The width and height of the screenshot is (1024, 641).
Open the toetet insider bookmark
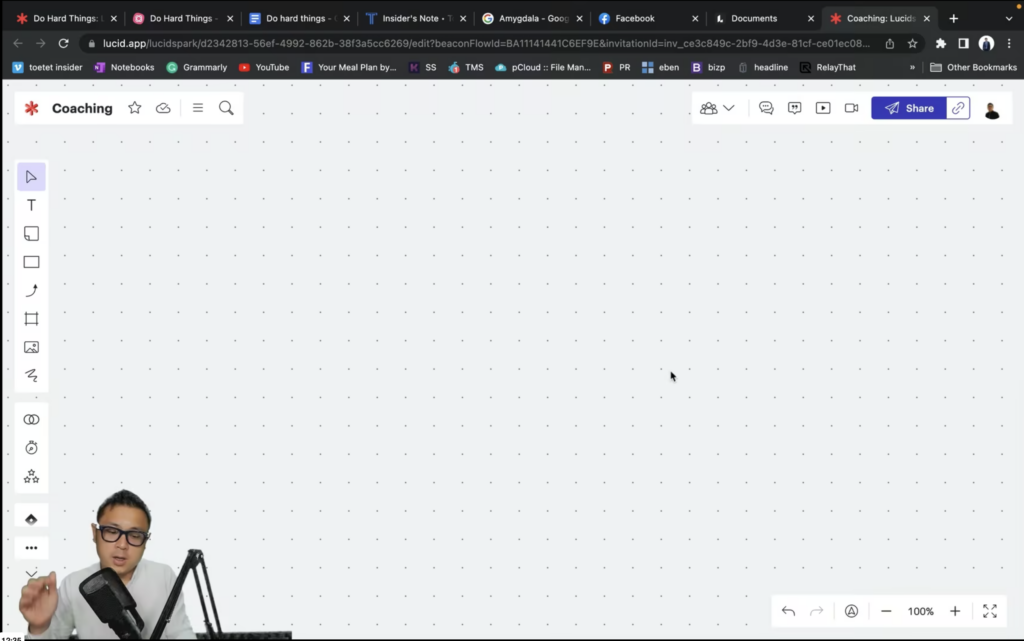[x=47, y=67]
